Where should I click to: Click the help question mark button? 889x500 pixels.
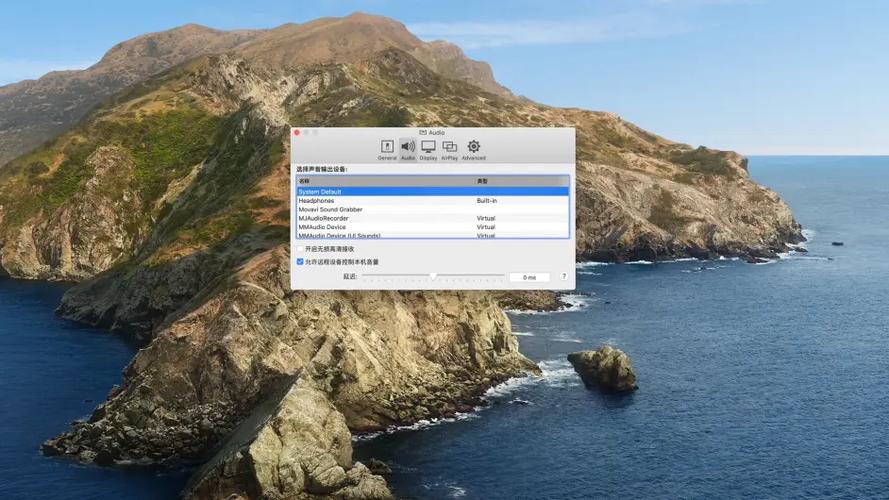[564, 277]
